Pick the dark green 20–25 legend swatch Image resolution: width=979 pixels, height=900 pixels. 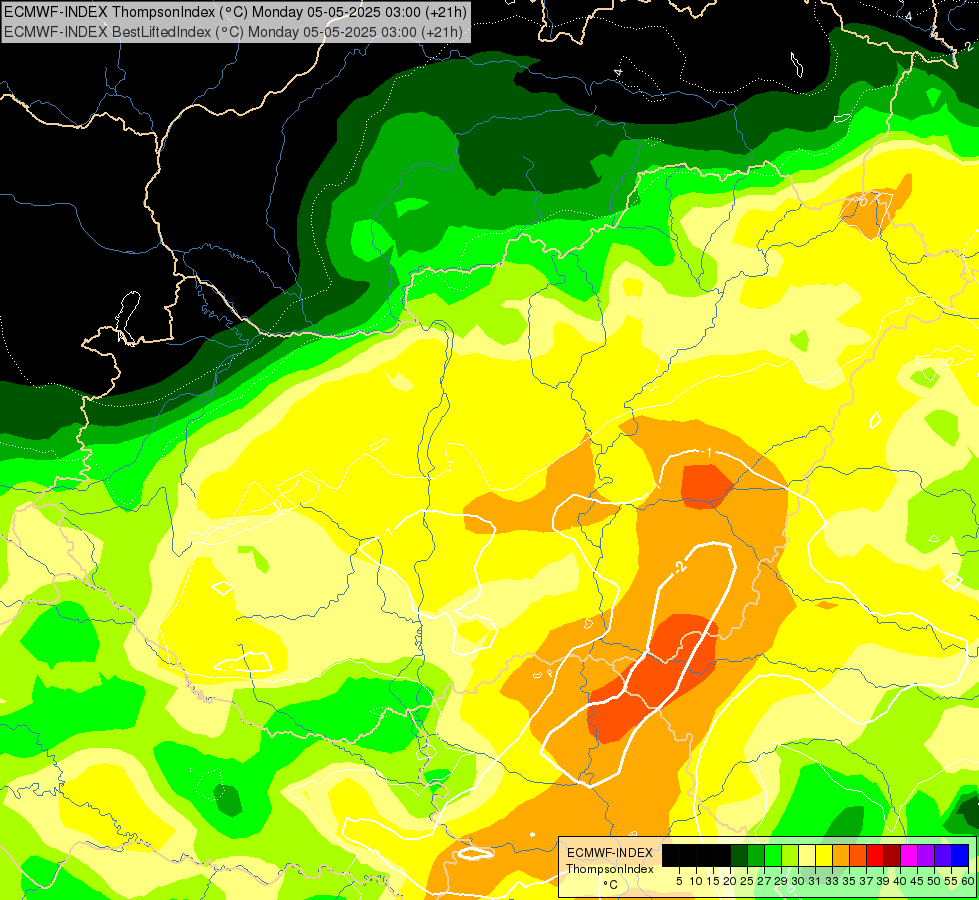point(739,855)
